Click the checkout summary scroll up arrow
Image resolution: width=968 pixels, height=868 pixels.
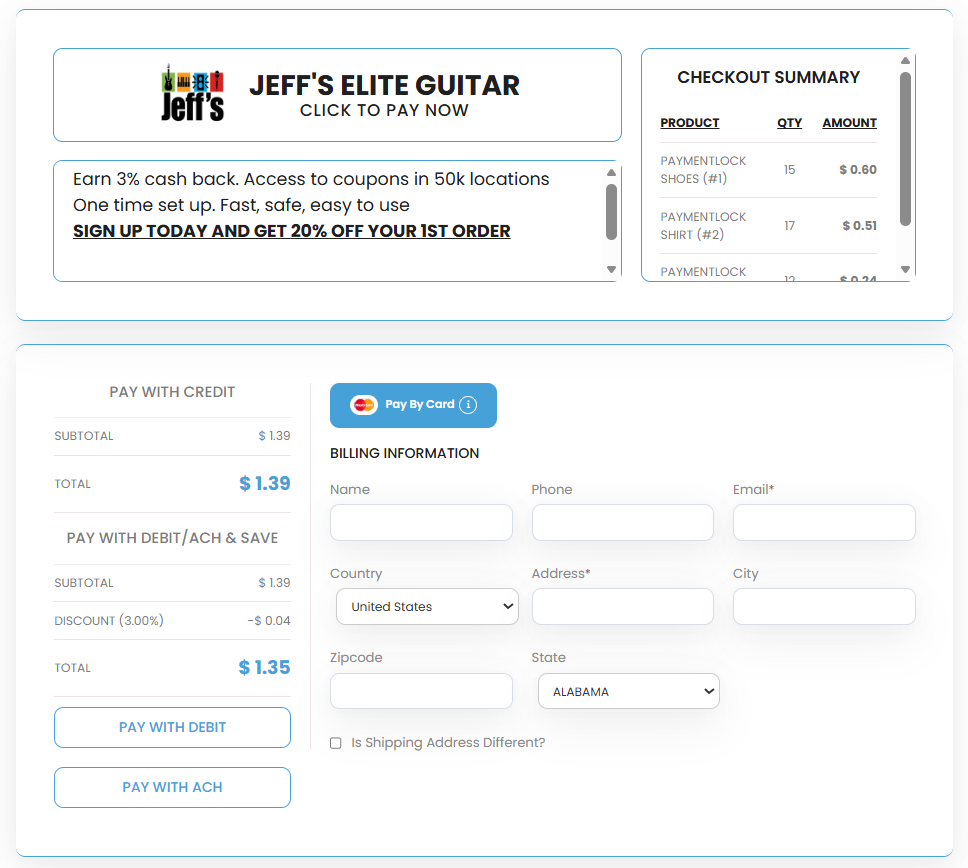(905, 61)
